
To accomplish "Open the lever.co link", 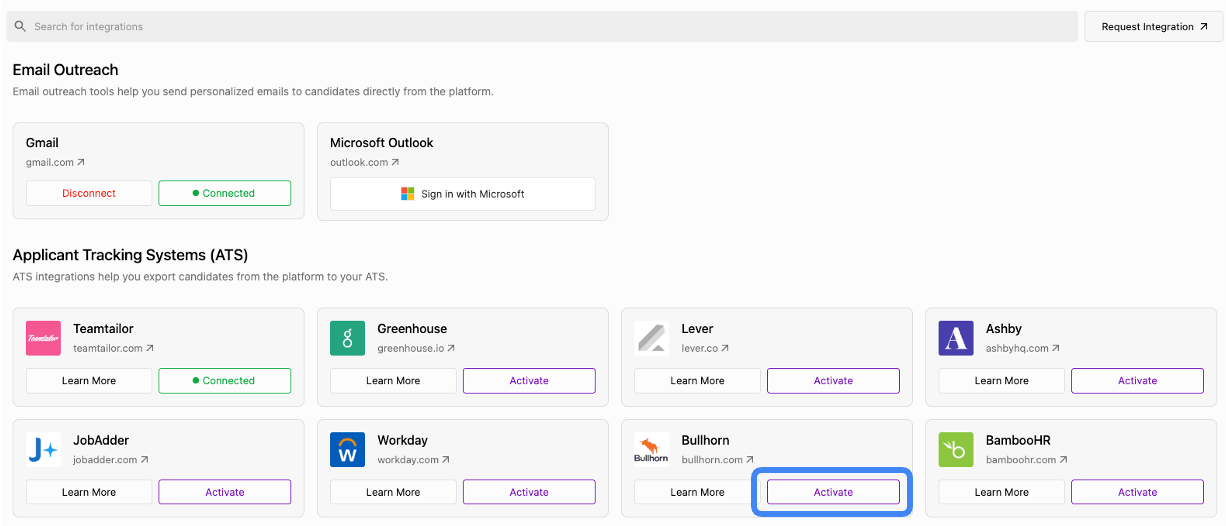I will tap(705, 348).
